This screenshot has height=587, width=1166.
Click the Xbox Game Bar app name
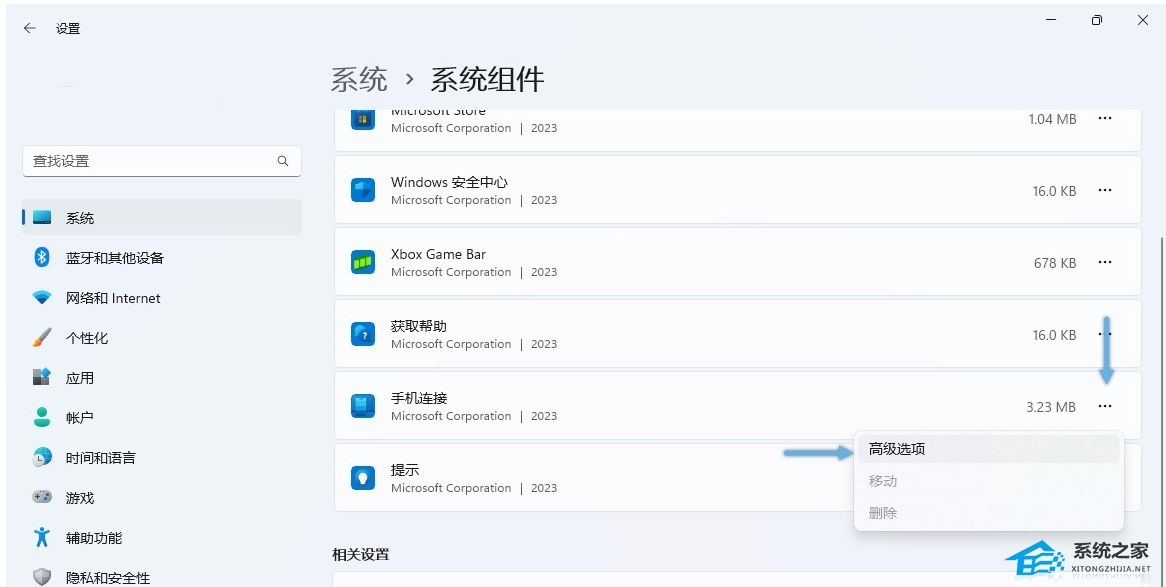[x=438, y=254]
